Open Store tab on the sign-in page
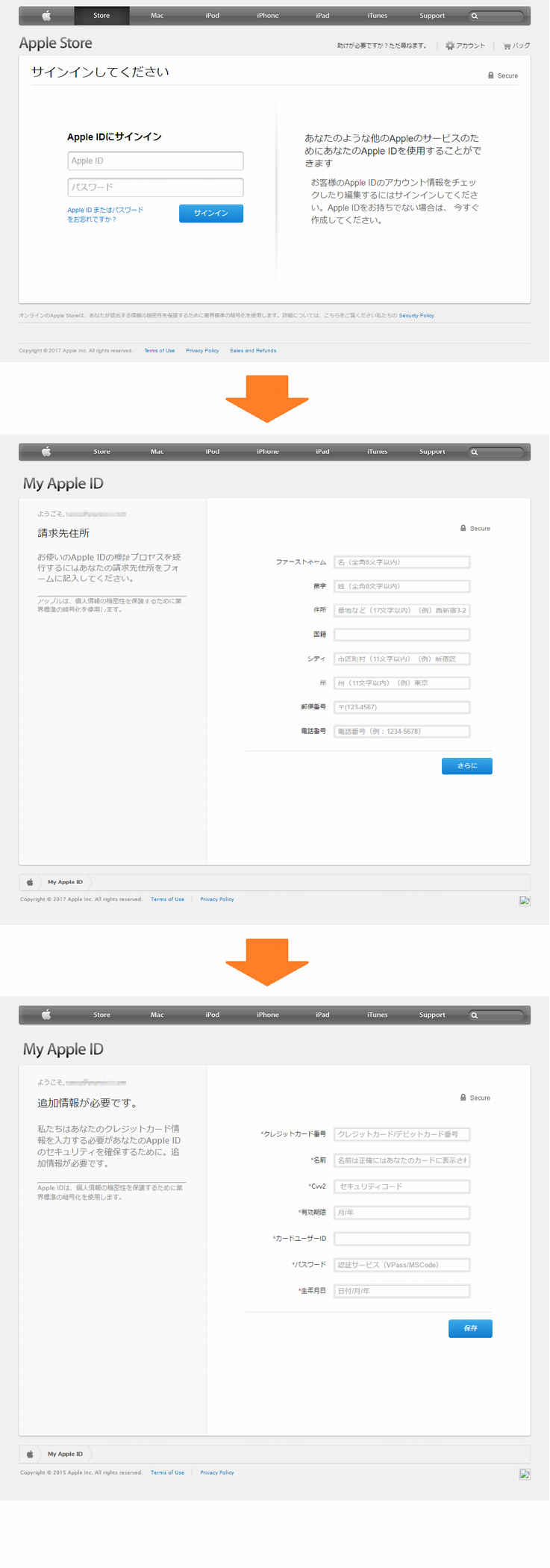Screen dimensions: 550x1568 click(x=101, y=16)
